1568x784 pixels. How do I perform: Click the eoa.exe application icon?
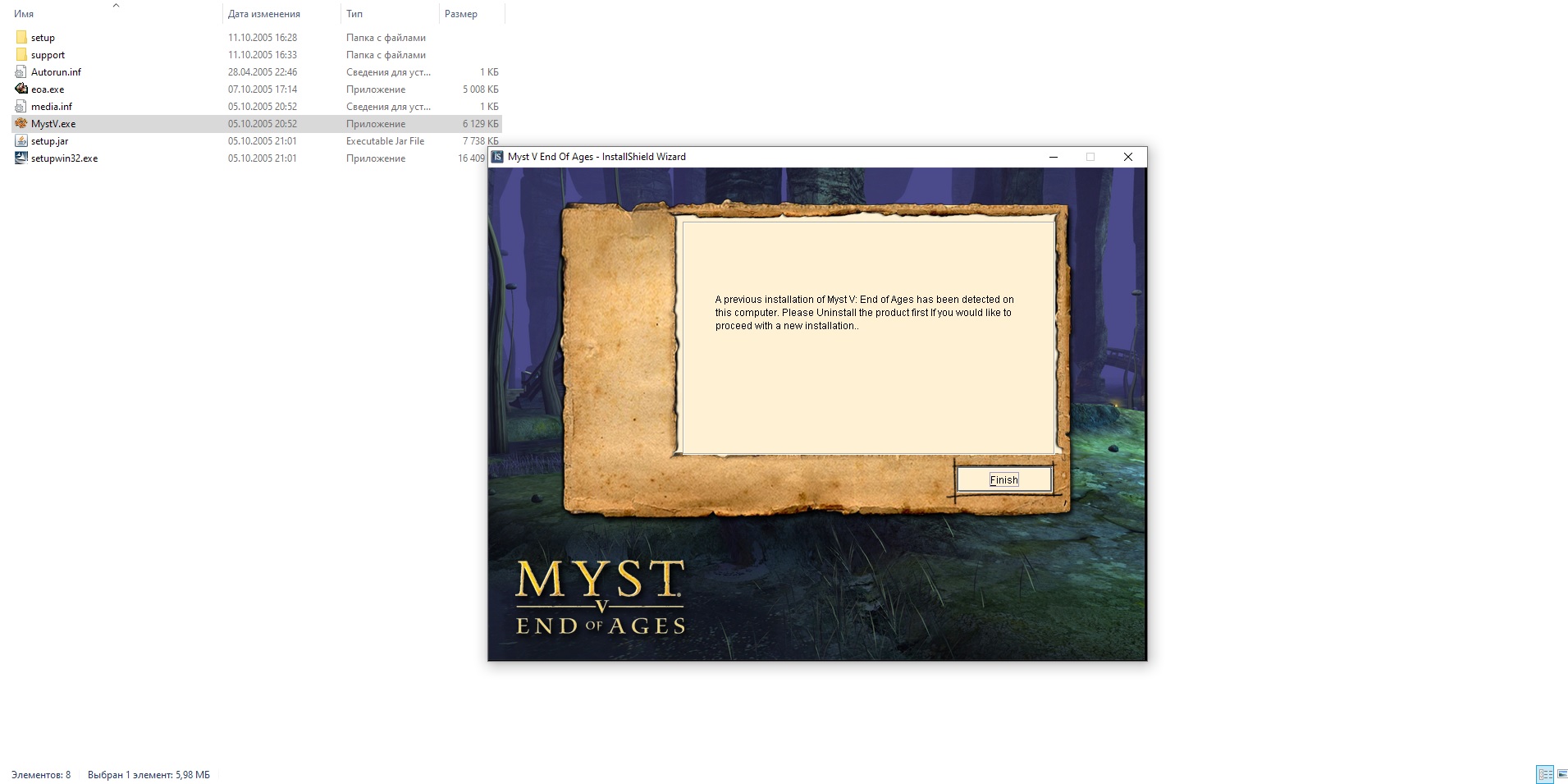point(21,89)
